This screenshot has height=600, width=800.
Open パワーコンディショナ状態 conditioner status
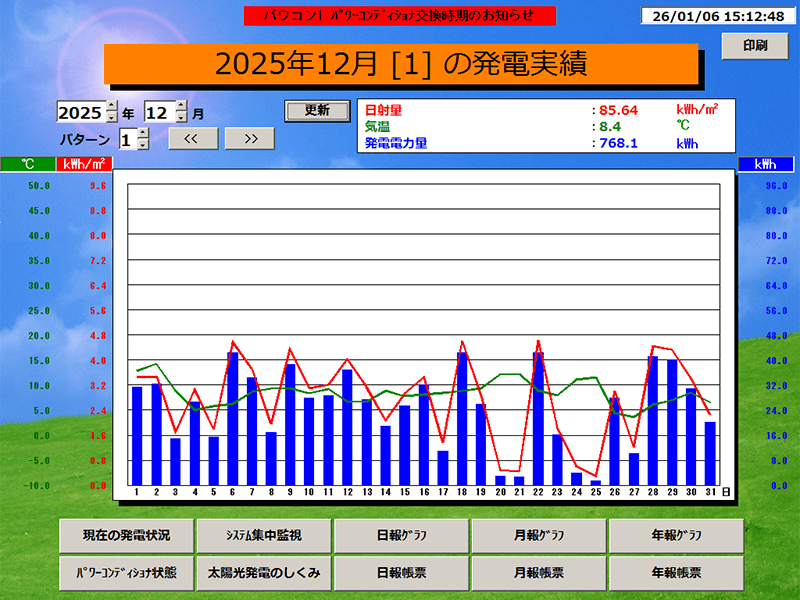(126, 573)
